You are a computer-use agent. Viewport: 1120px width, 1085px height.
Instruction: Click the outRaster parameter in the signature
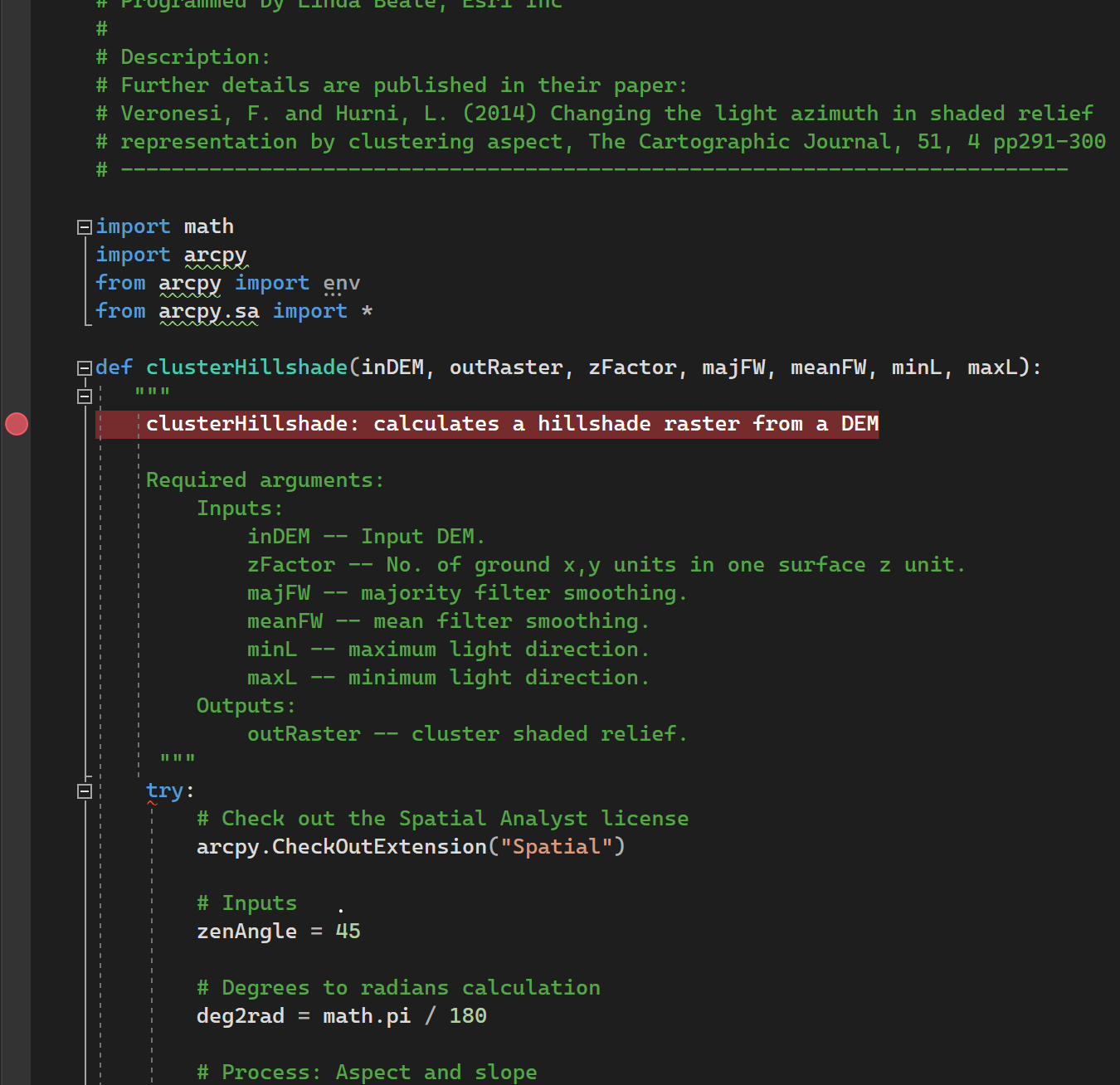505,367
